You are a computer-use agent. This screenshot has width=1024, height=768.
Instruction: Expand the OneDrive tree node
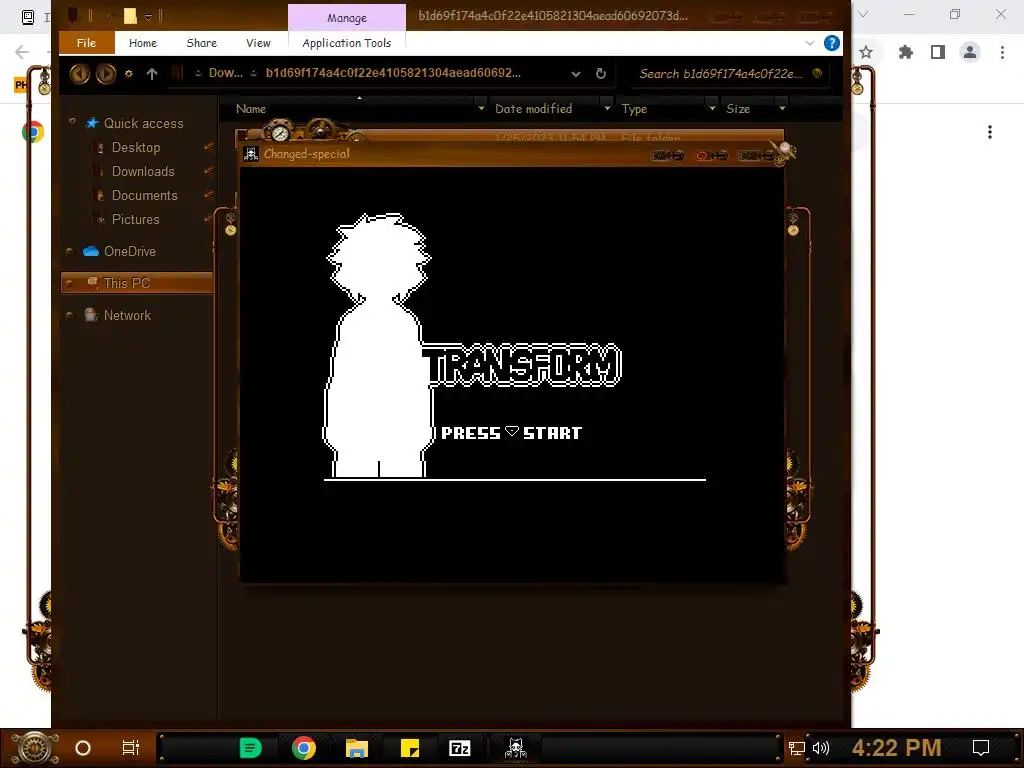pyautogui.click(x=69, y=251)
